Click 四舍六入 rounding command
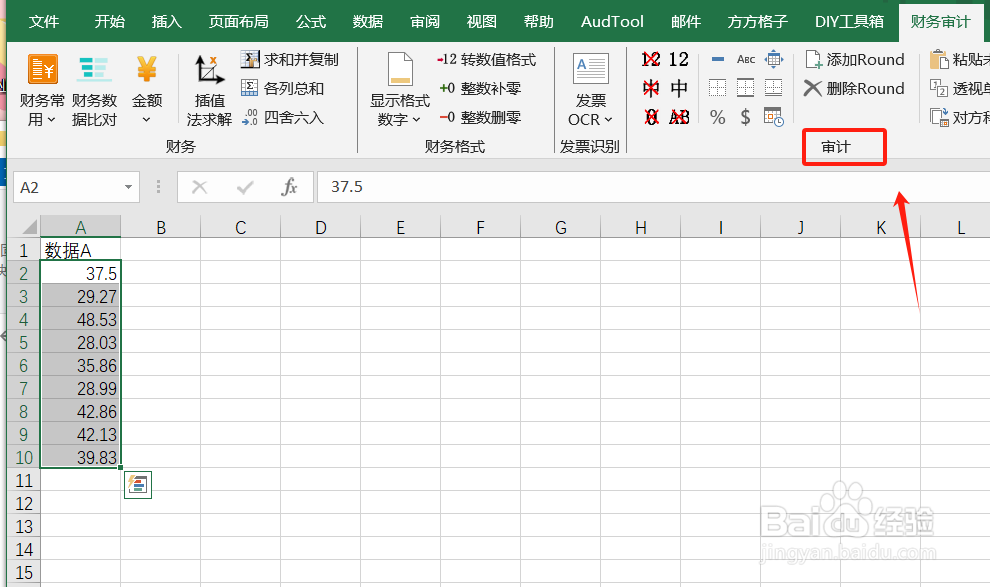The height and width of the screenshot is (587, 990). pos(282,117)
